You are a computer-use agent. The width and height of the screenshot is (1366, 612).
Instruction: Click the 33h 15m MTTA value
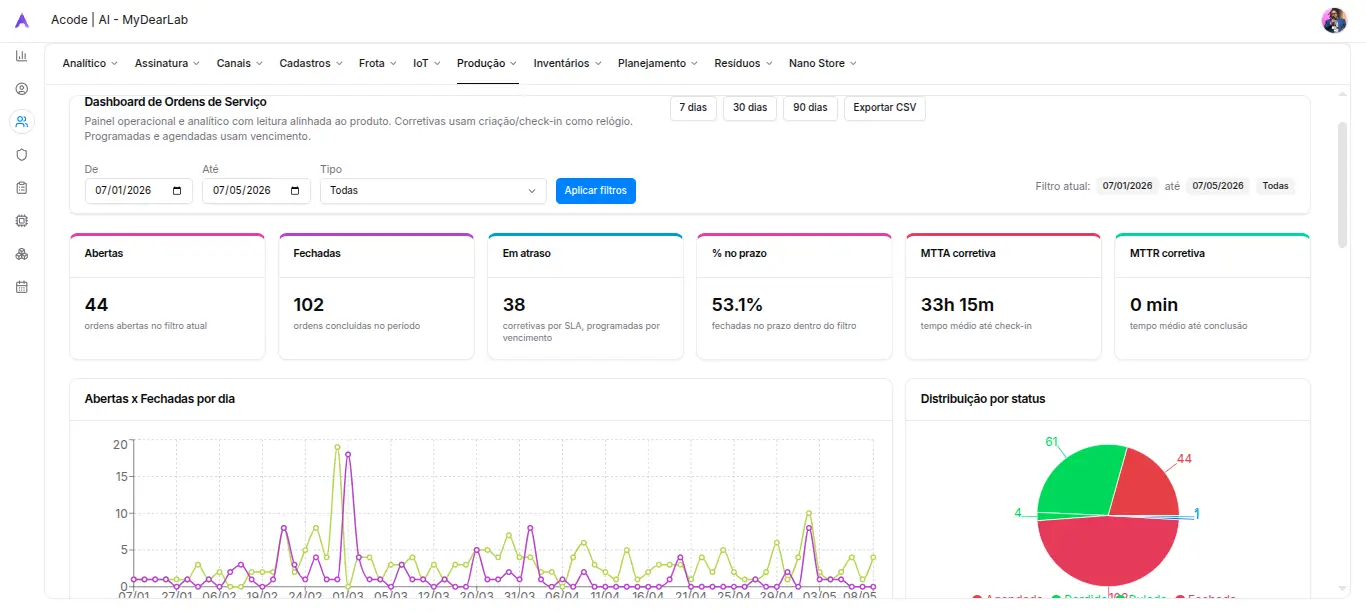[x=957, y=305]
